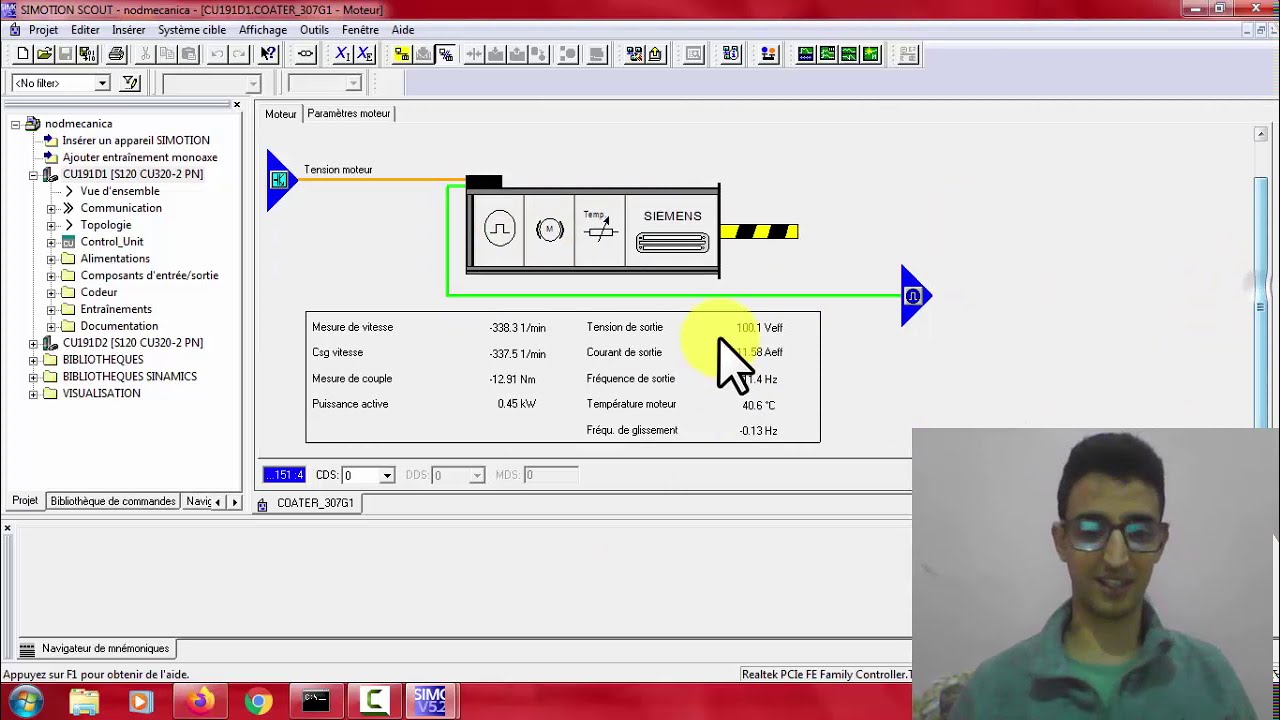Viewport: 1280px width, 720px height.
Task: Collapse the CU191D1 device node
Action: (33, 174)
